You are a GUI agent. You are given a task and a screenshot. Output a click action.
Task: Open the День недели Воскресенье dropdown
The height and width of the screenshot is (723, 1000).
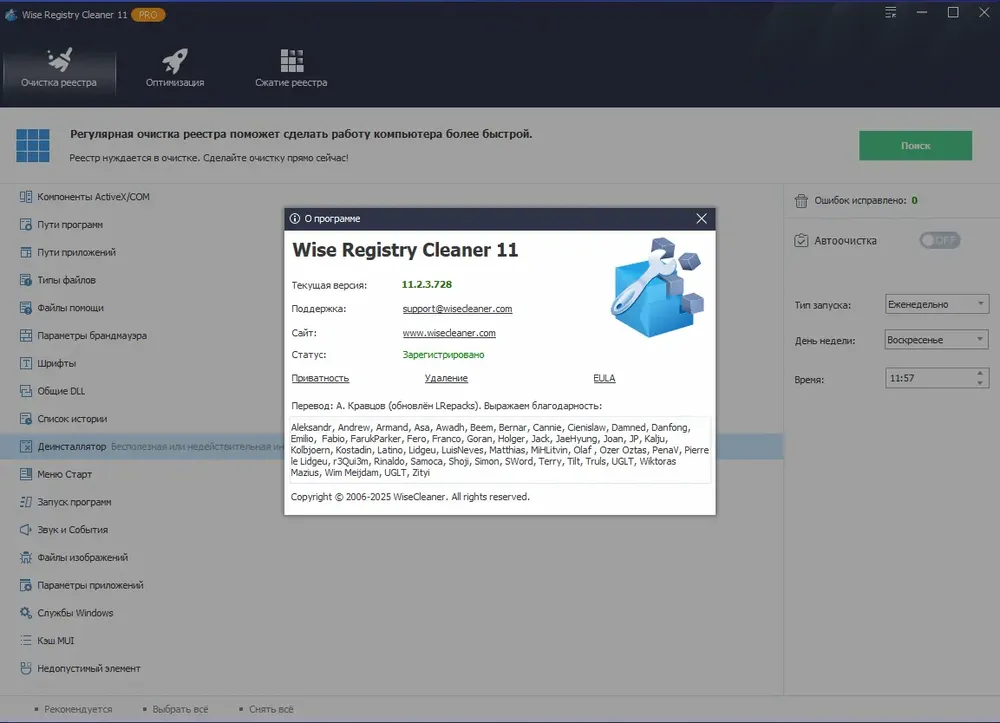click(x=936, y=340)
